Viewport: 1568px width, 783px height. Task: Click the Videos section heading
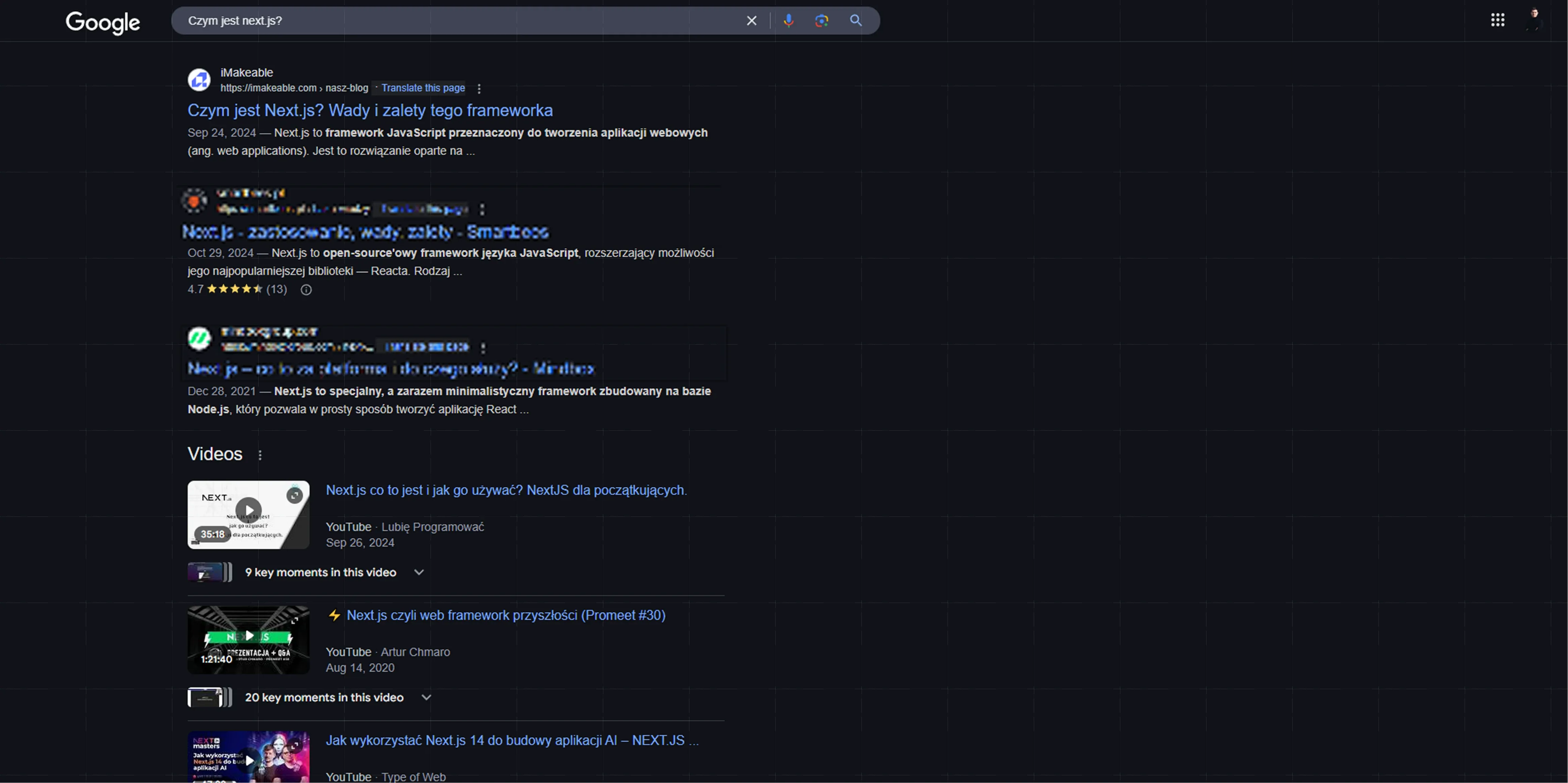point(215,454)
